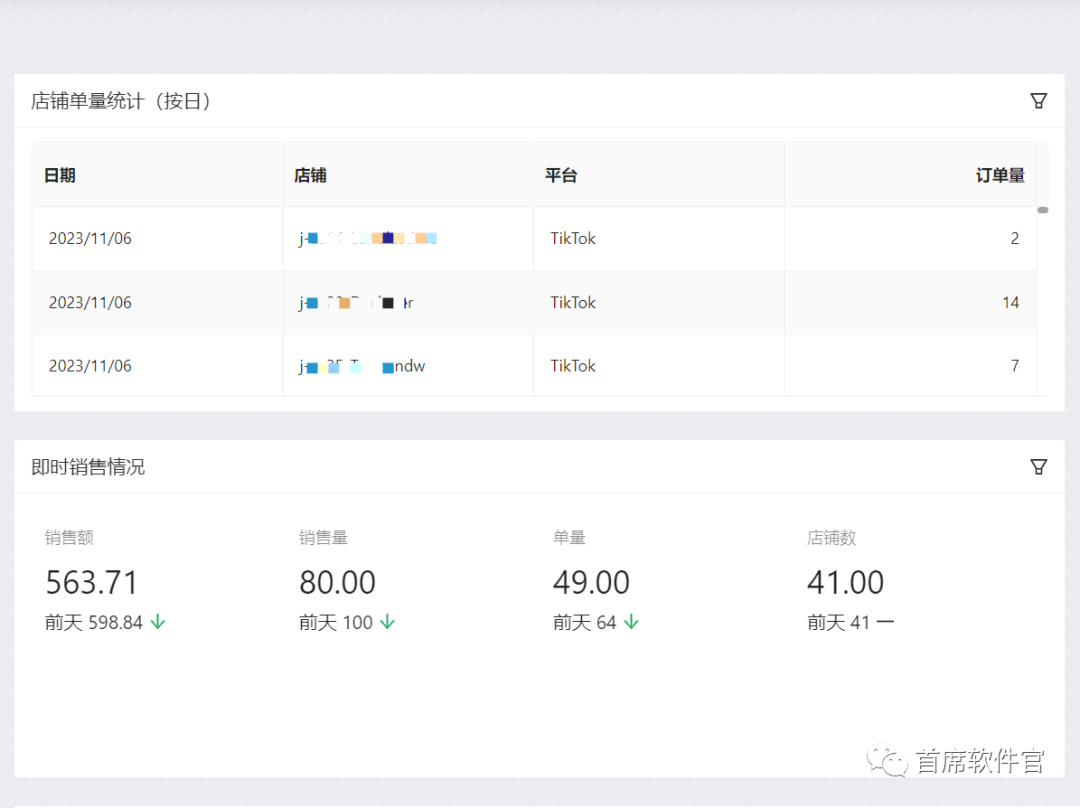Click the 店铺 column header
Viewport: 1080px width, 808px height.
310,176
